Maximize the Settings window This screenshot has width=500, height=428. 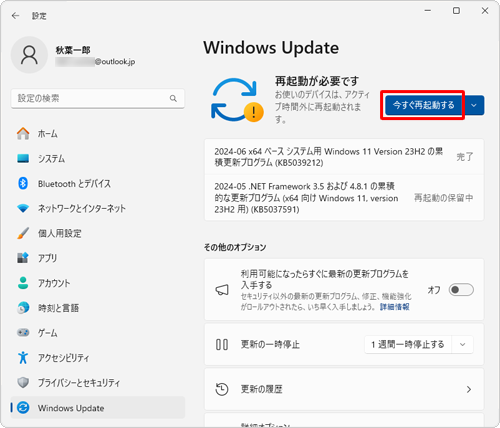[x=456, y=11]
